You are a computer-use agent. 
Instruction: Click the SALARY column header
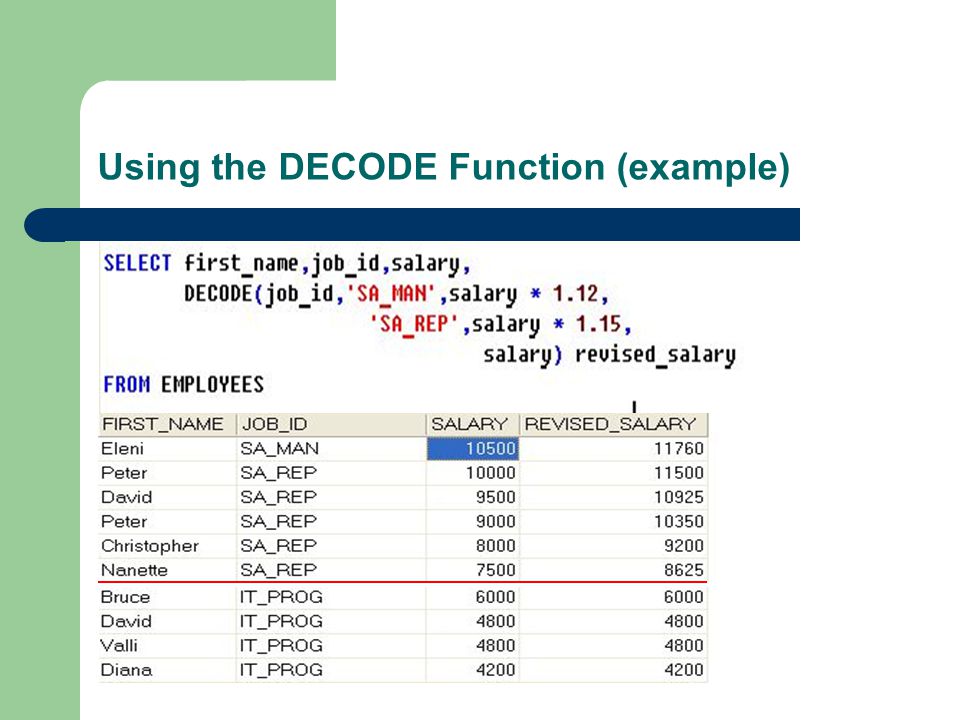(x=473, y=424)
